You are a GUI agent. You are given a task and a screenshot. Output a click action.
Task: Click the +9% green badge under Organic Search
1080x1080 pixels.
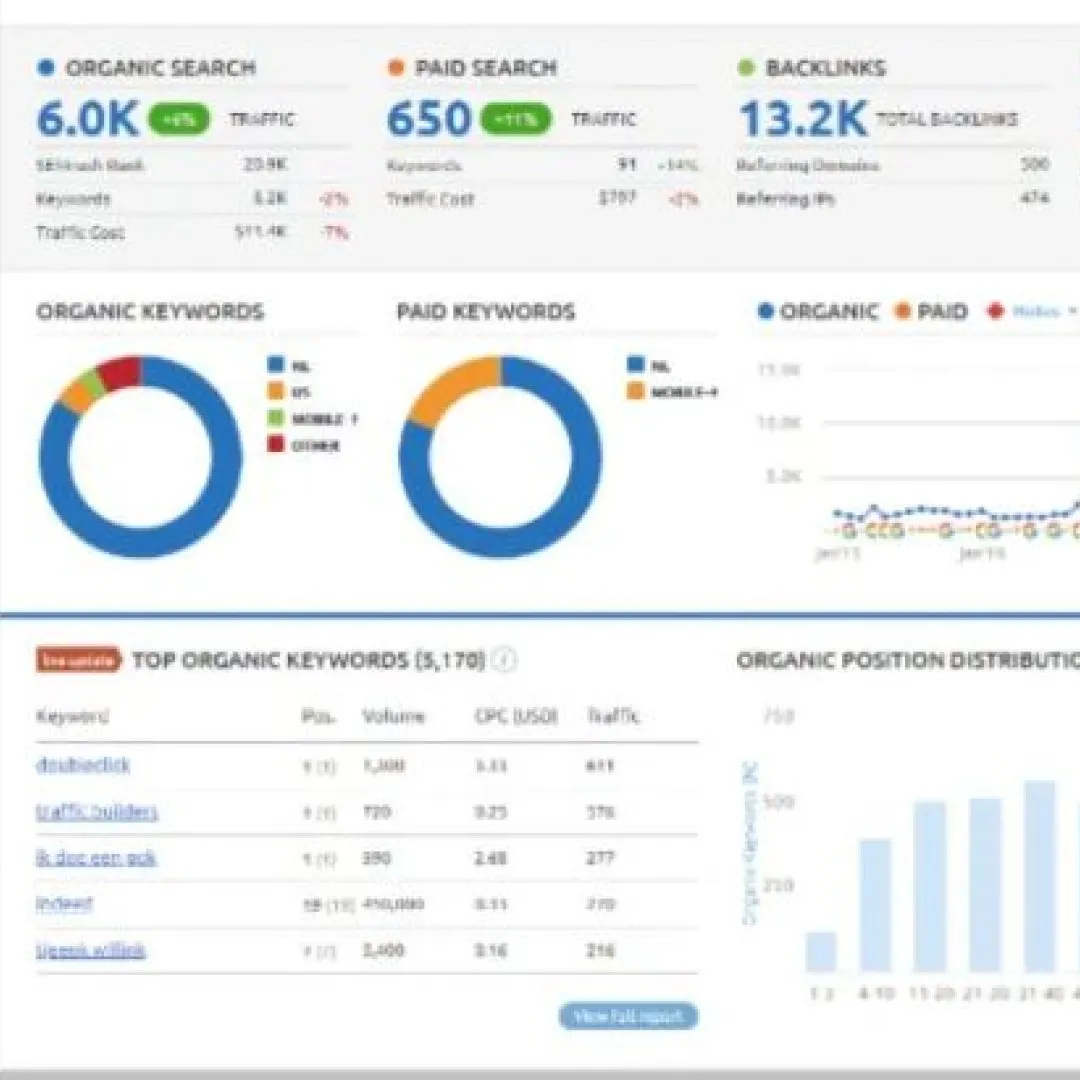179,119
